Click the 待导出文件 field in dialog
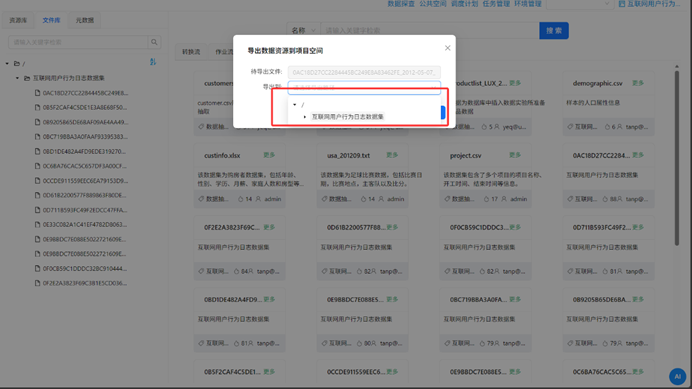 tap(364, 72)
